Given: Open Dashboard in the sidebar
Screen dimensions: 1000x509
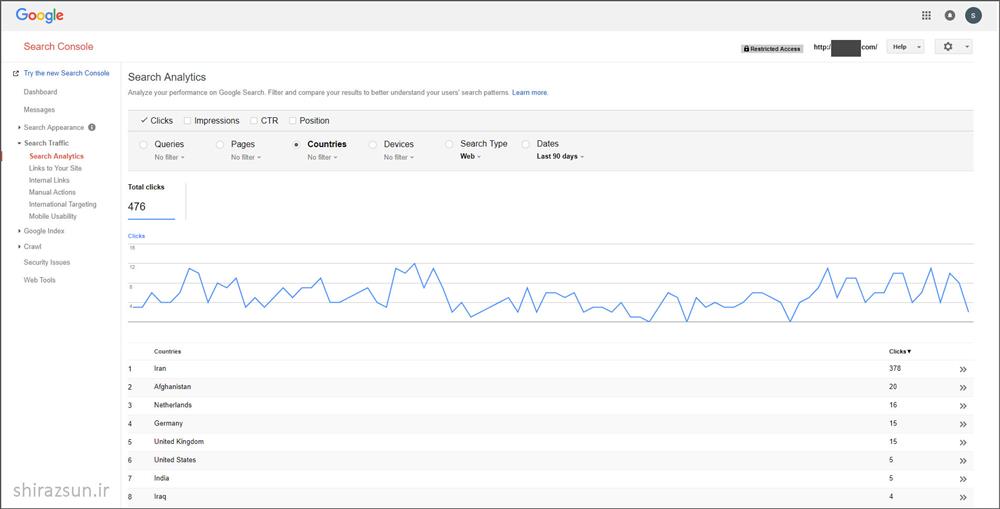Looking at the screenshot, I should [x=40, y=92].
